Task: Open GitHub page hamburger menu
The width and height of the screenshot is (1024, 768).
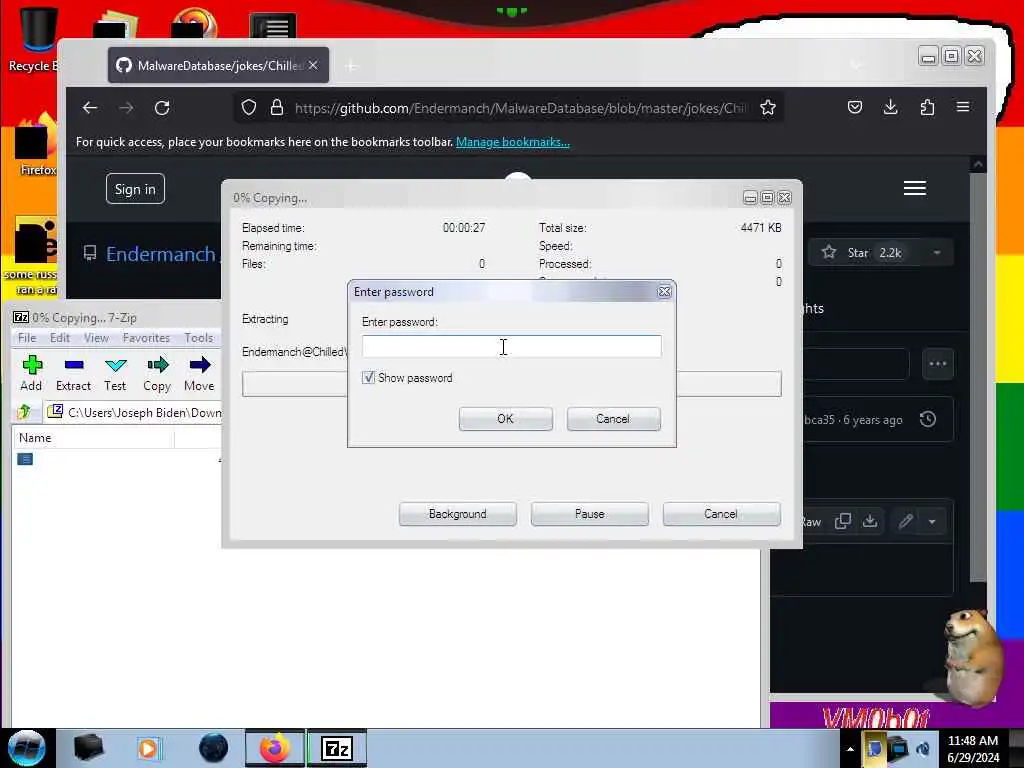Action: [x=915, y=188]
